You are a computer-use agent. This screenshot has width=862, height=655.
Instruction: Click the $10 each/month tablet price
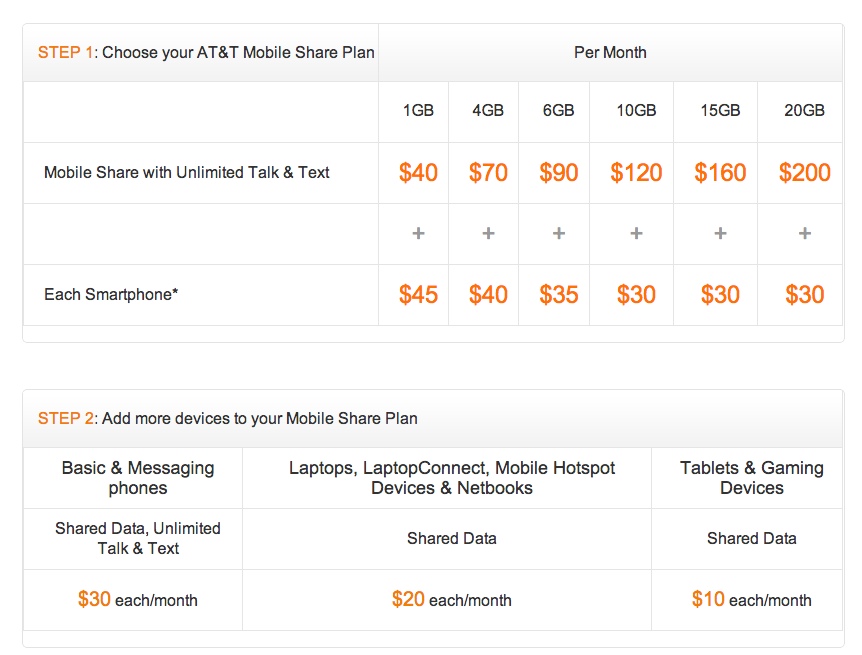(x=751, y=600)
